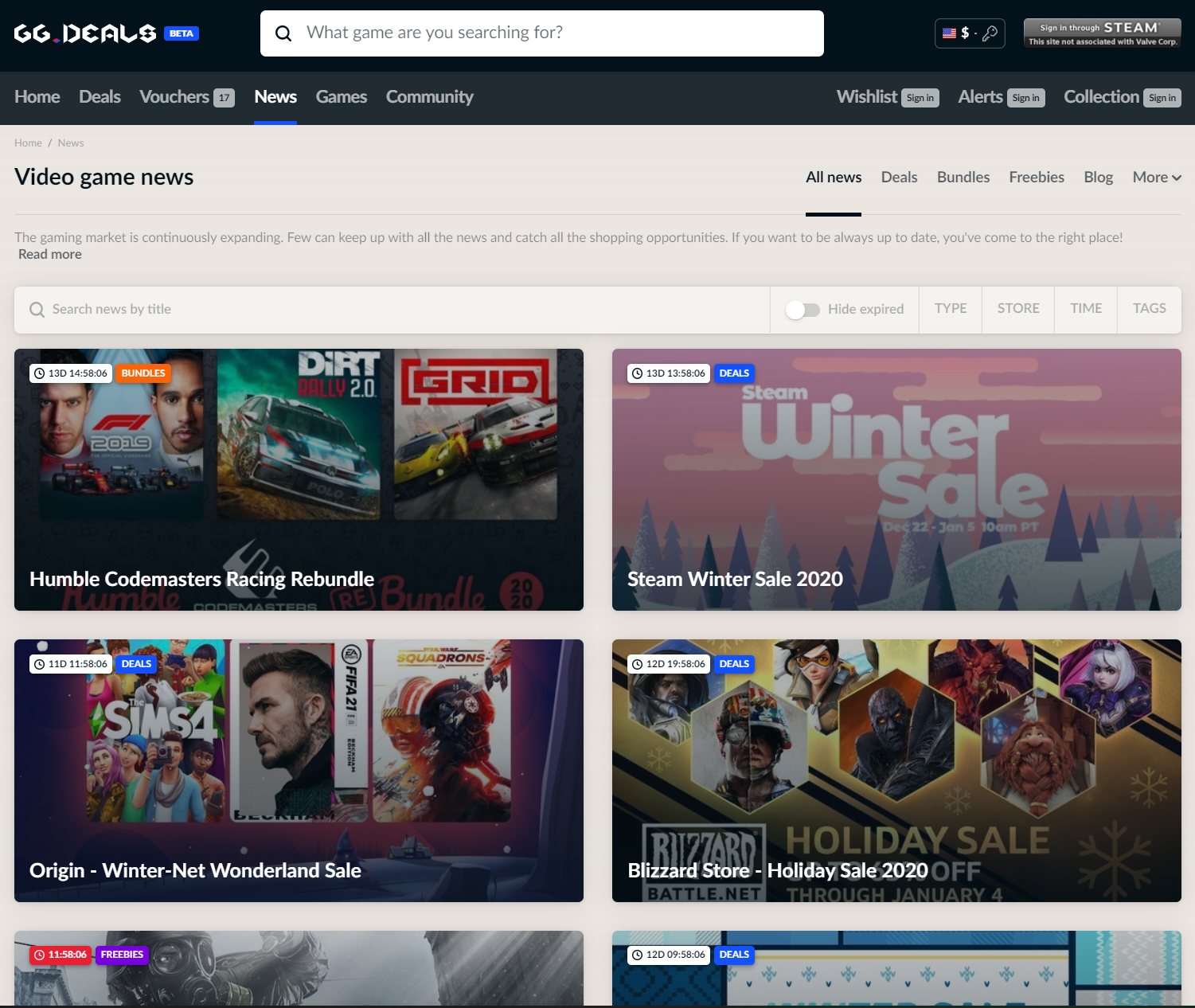Open the Games navigation item
Image resolution: width=1195 pixels, height=1008 pixels.
point(342,97)
